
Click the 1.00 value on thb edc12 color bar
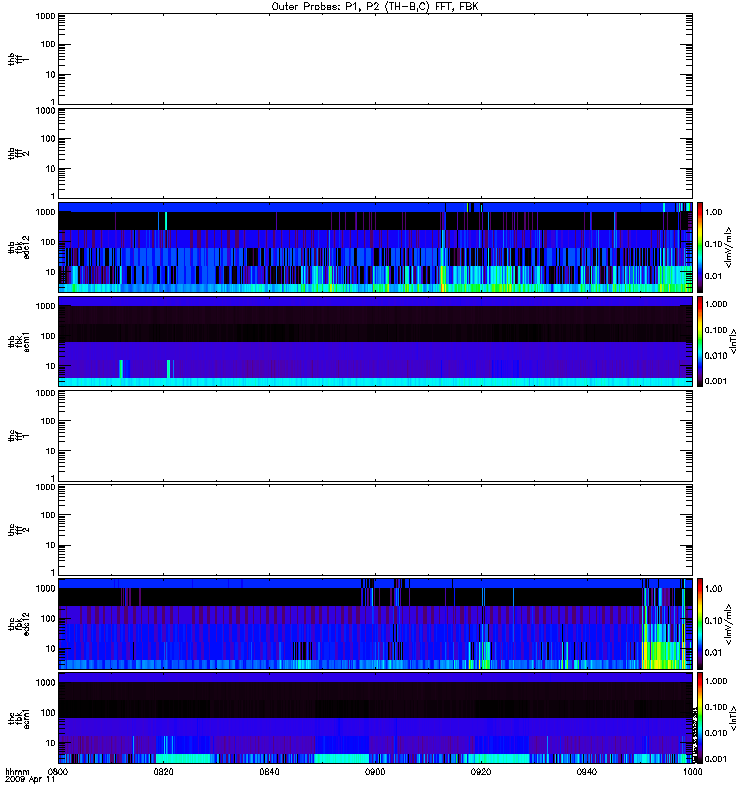[x=714, y=212]
